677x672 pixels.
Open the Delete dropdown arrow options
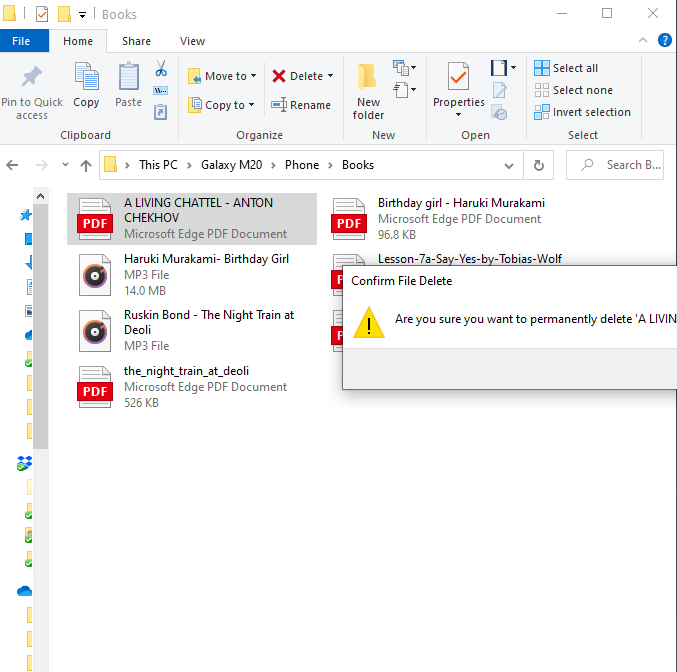[x=331, y=76]
